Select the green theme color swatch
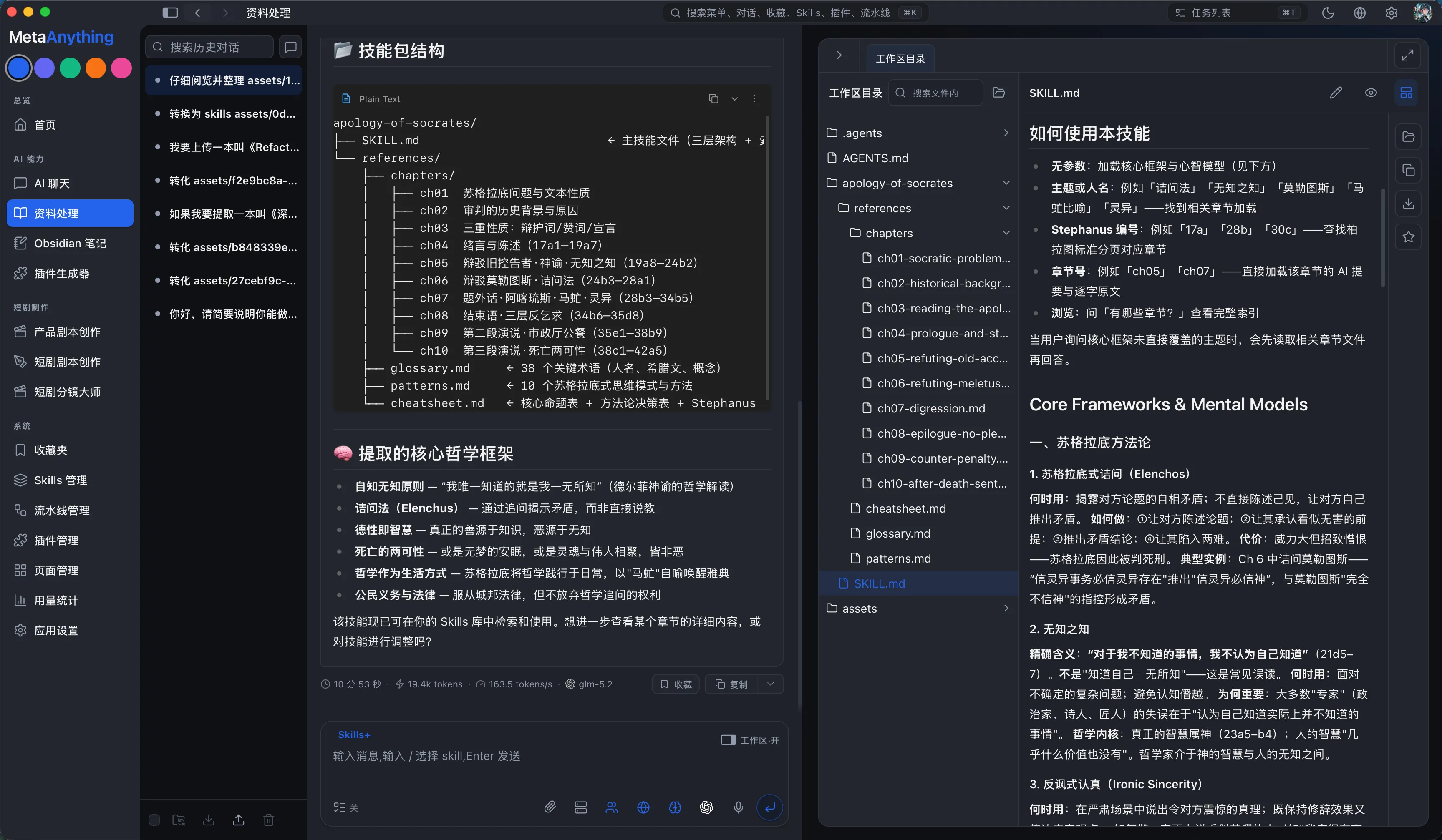Screen dimensions: 1442x840 pos(70,68)
